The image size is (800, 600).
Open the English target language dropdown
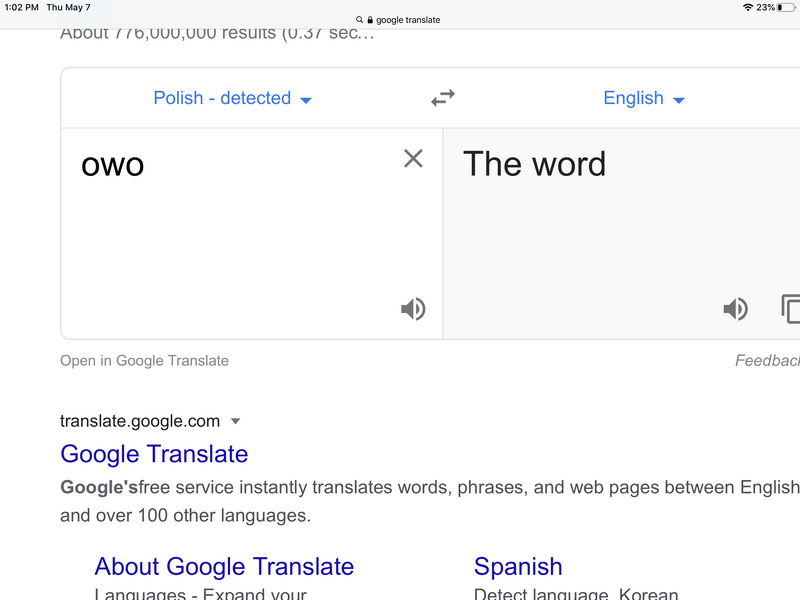(x=643, y=98)
